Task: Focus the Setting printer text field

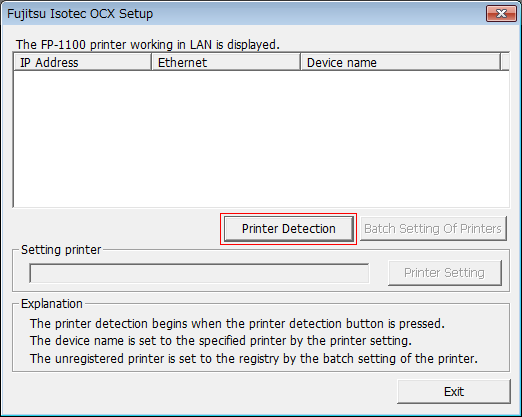Action: (x=199, y=273)
